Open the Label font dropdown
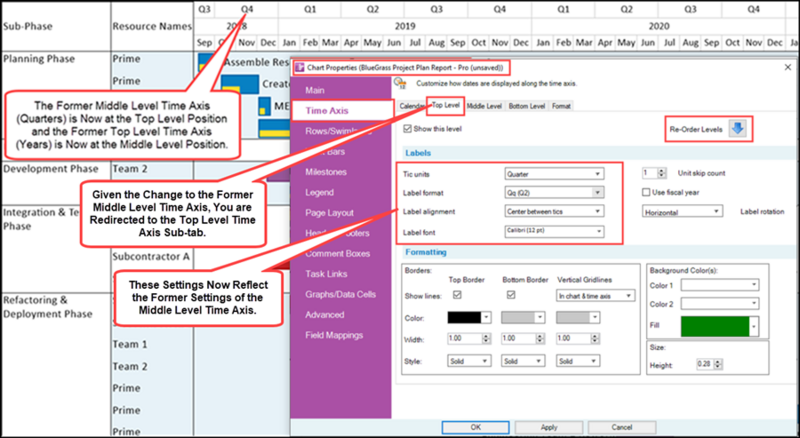Screen dimensions: 800x438 pos(554,231)
